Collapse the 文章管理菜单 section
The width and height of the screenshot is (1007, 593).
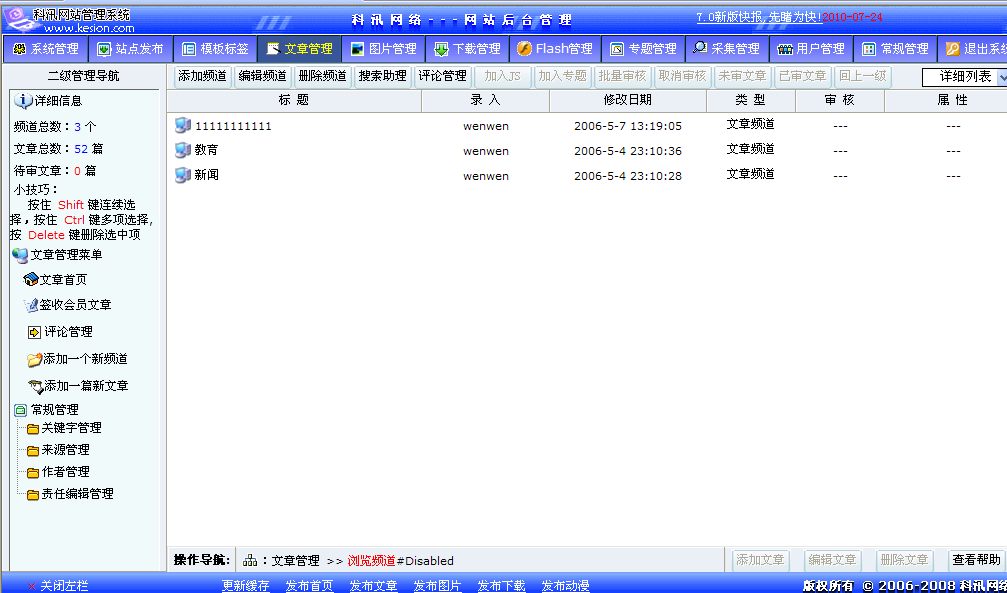(20, 254)
